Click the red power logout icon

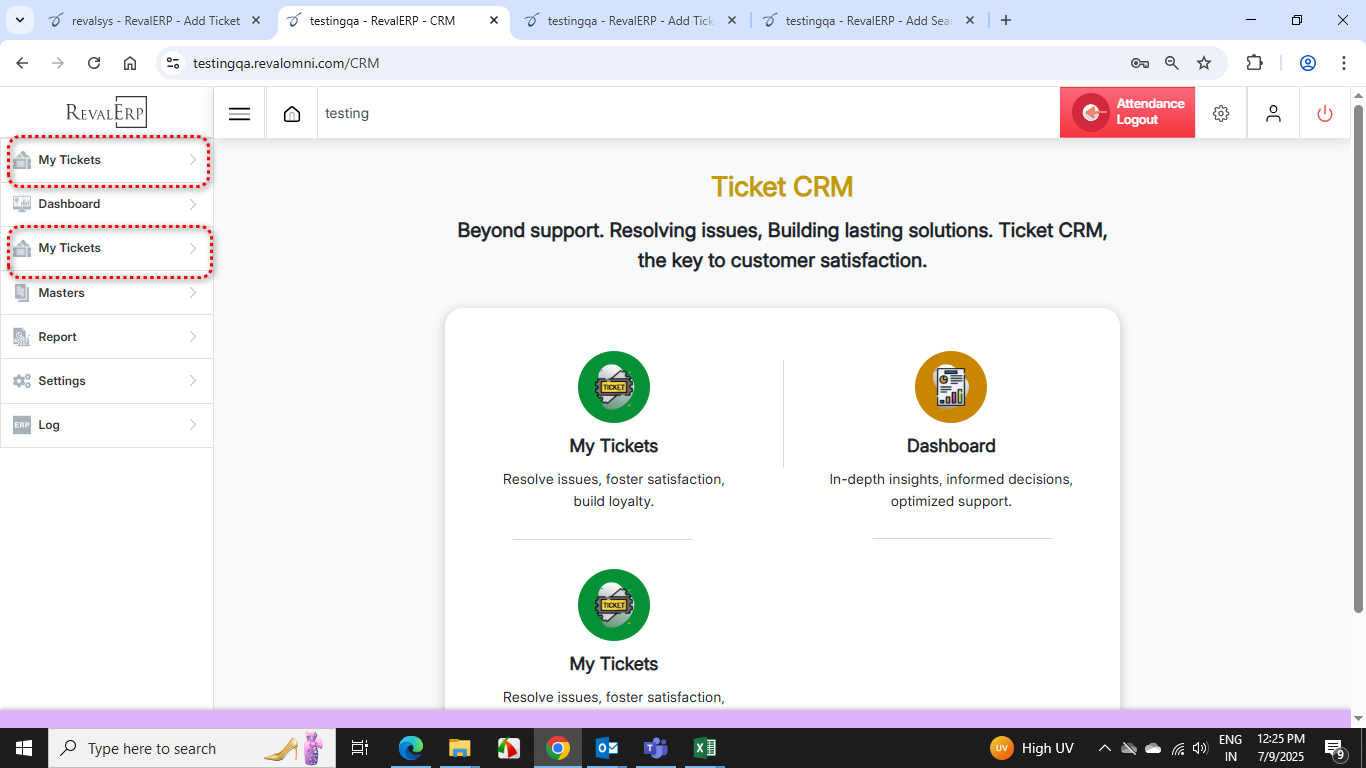1325,114
